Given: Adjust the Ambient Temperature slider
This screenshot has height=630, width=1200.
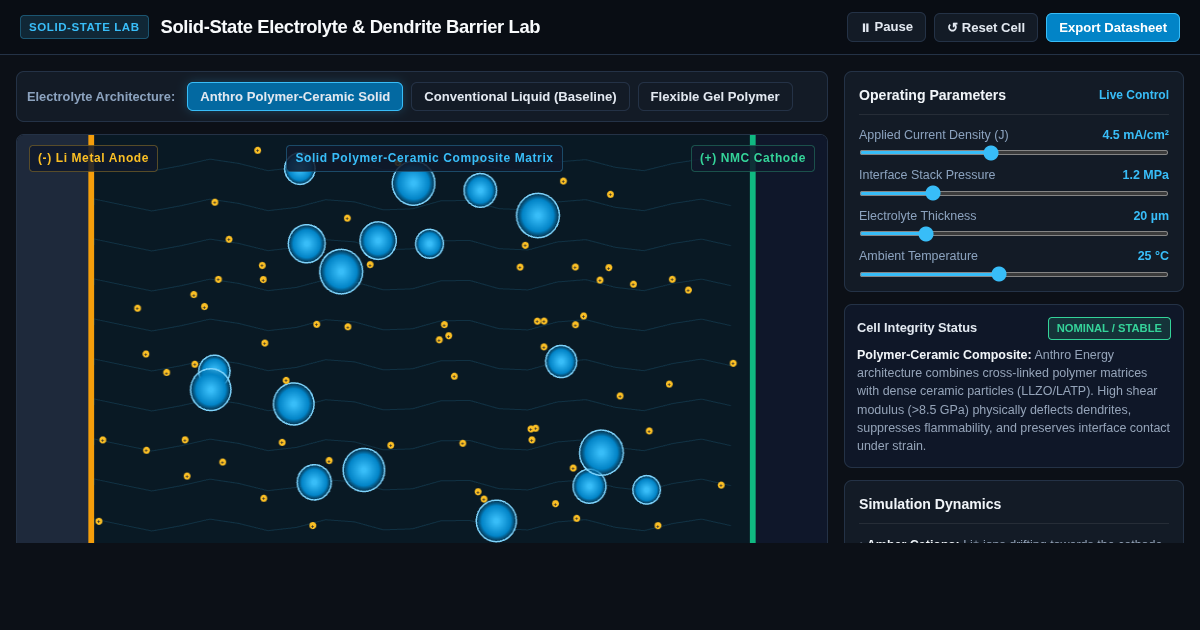Looking at the screenshot, I should 1014,274.
